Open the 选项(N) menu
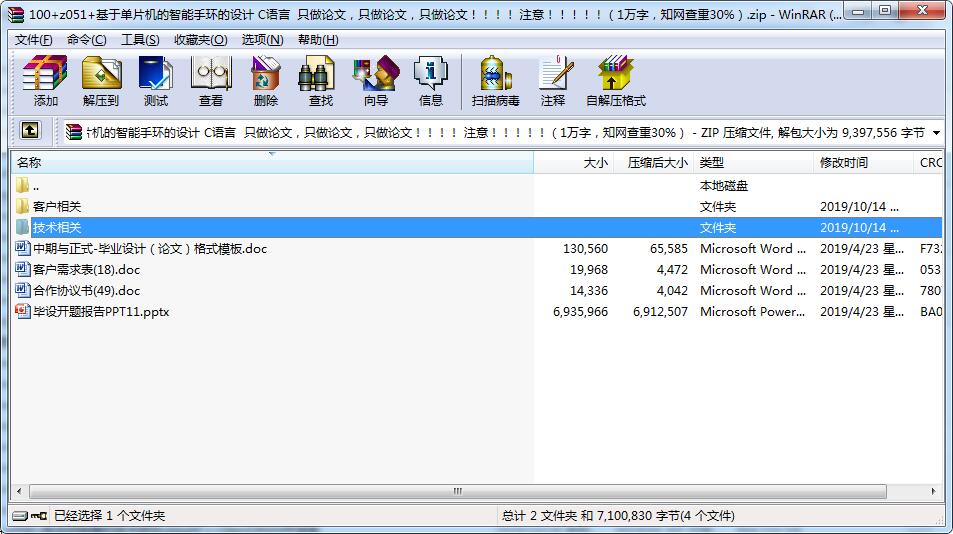Screen dimensions: 953x534 [263, 39]
